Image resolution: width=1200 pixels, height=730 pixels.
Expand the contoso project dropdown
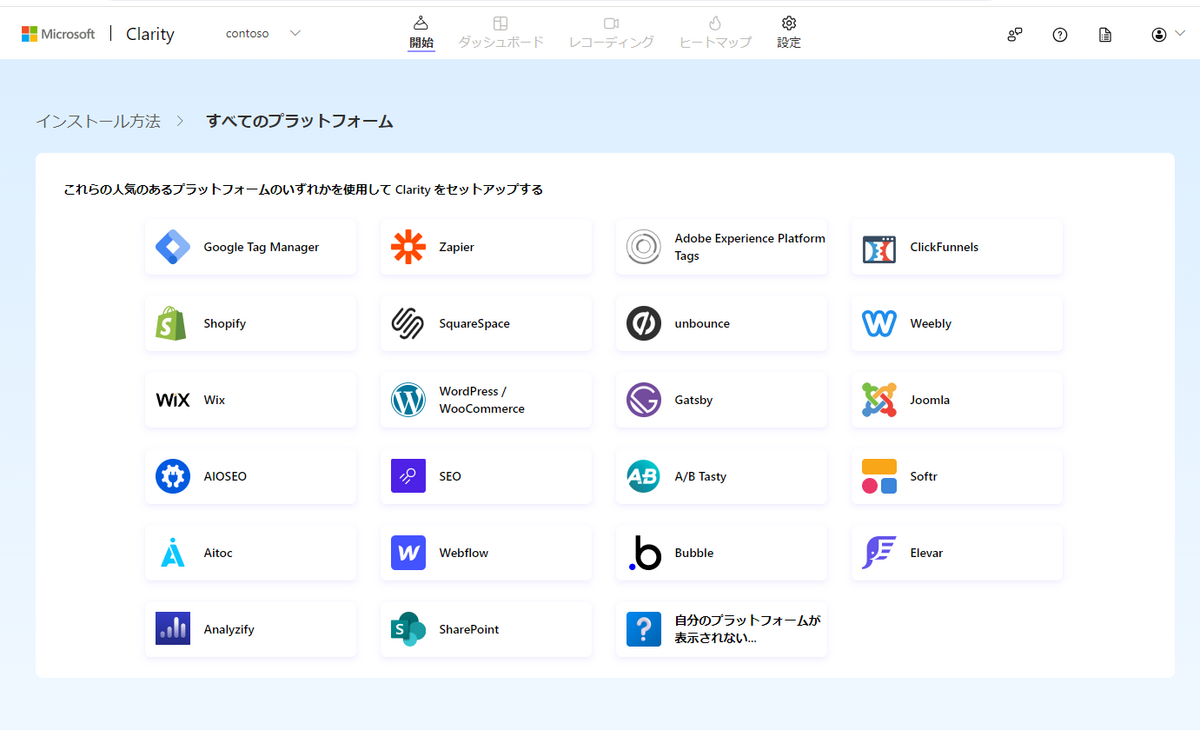tap(263, 33)
